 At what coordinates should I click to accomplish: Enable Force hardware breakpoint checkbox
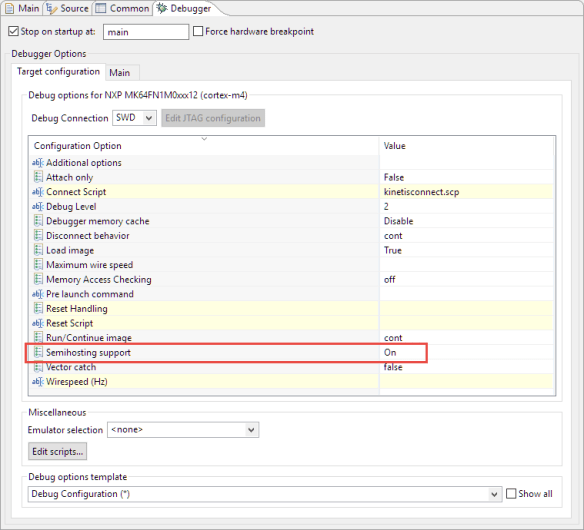pyautogui.click(x=198, y=31)
